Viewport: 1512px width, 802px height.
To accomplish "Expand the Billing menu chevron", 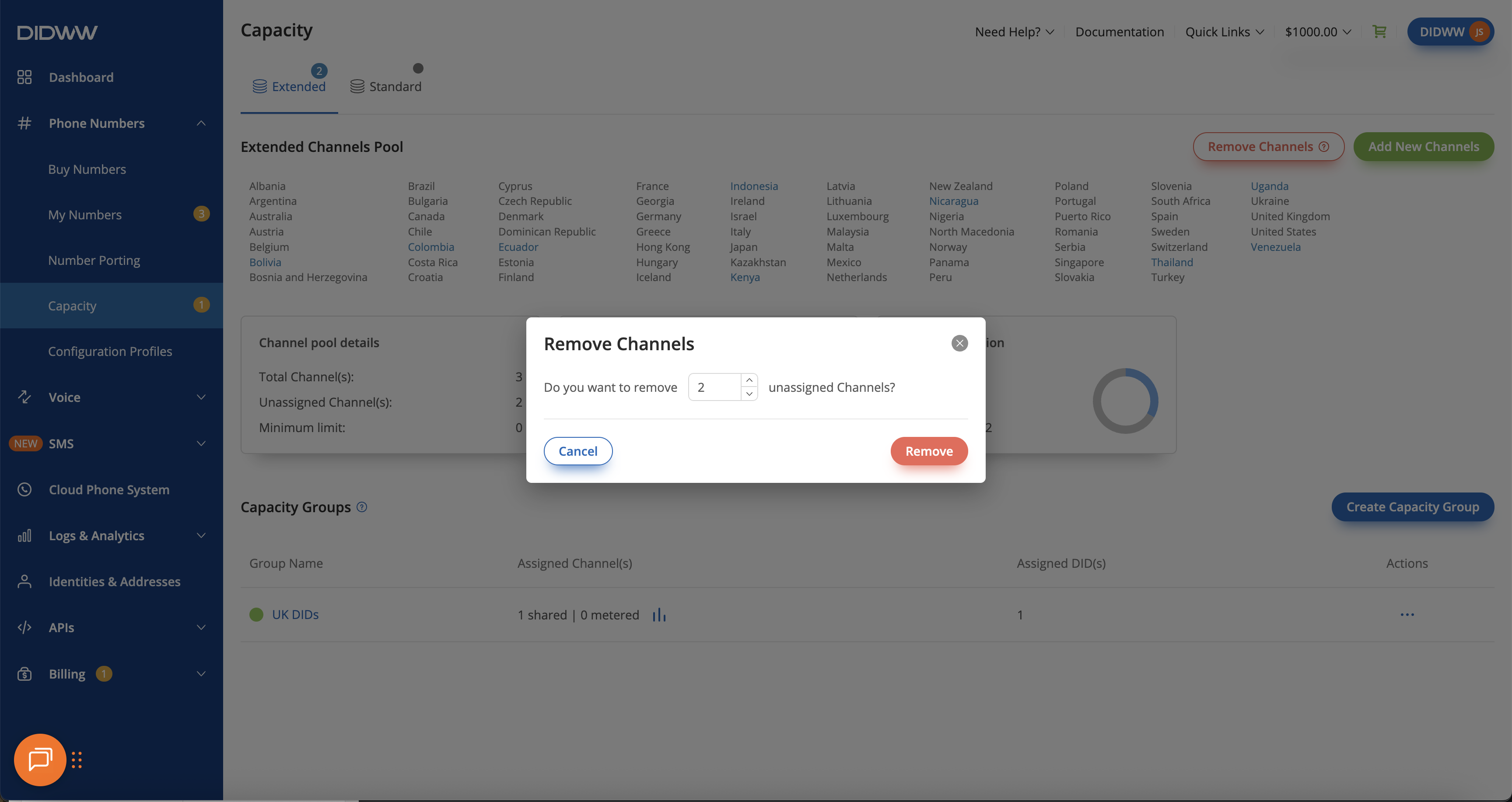I will point(201,673).
